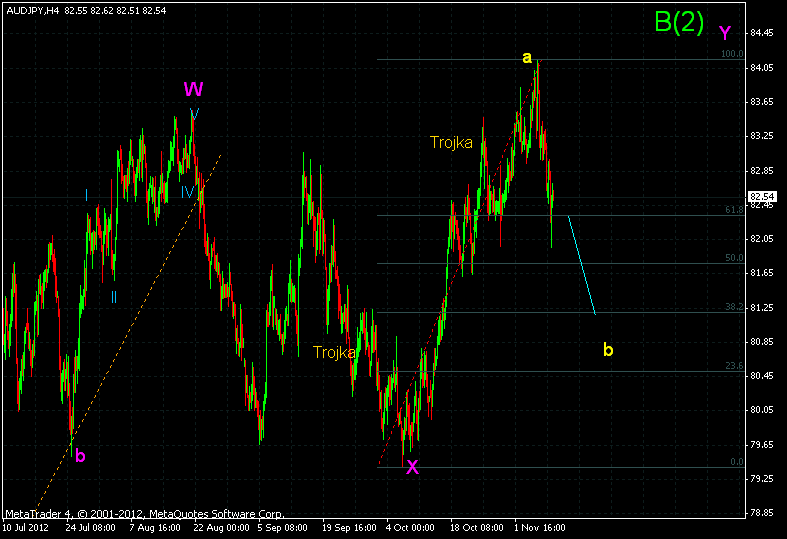The width and height of the screenshot is (787, 539).
Task: Select the blue wave IV label
Action: click(x=187, y=192)
